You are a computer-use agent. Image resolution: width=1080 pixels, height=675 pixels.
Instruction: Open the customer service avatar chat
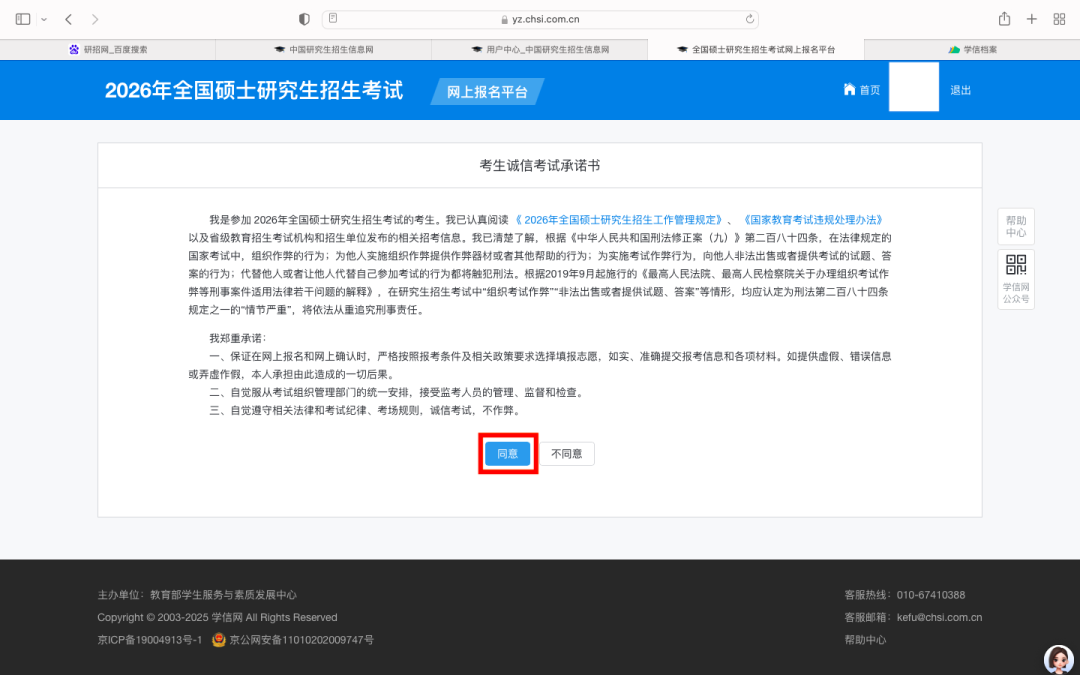click(x=1058, y=658)
